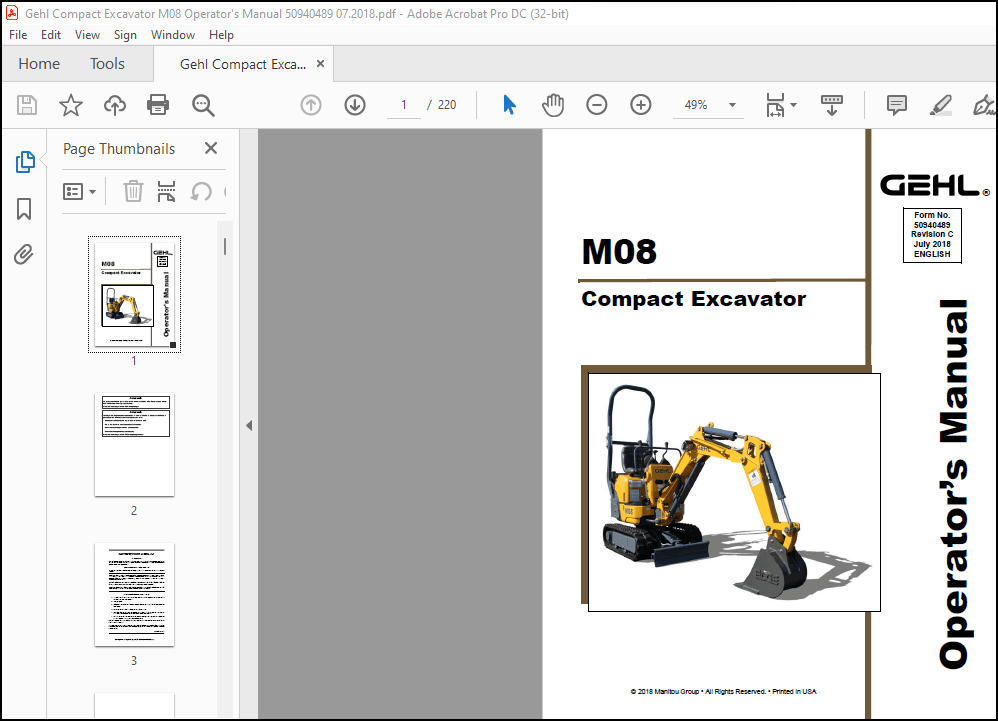
Task: Toggle the marquee zoom magnifier tool
Action: click(x=202, y=104)
